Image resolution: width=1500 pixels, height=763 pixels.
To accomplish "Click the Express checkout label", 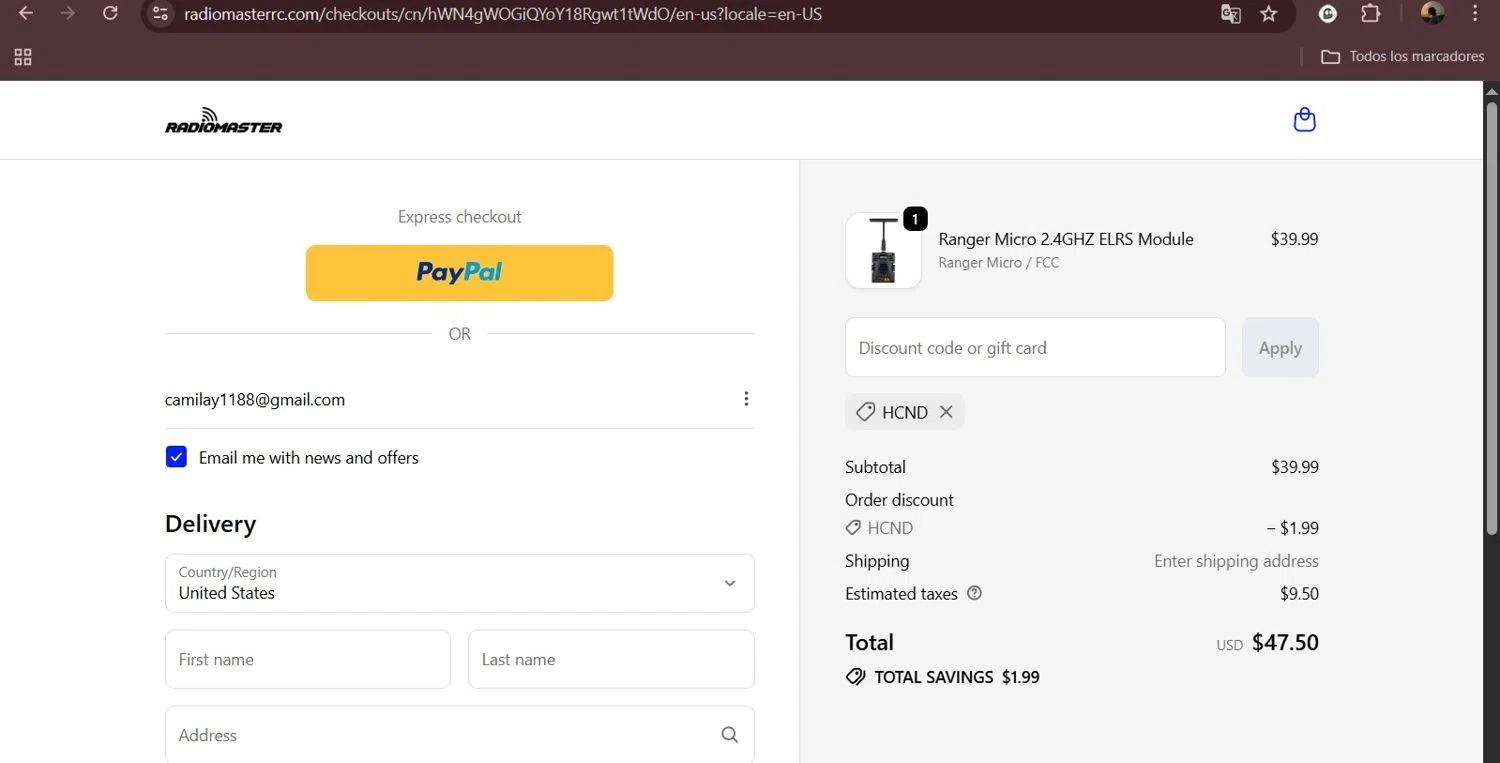I will click(460, 216).
